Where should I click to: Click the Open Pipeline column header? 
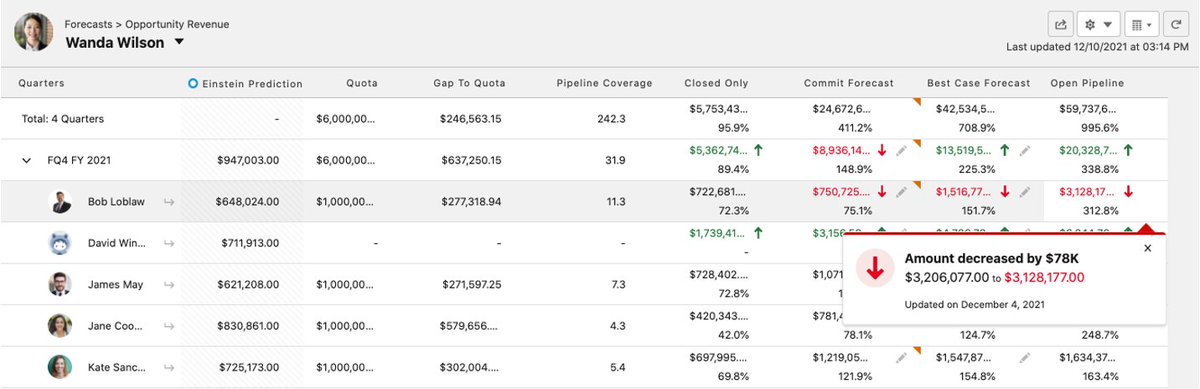(x=1087, y=83)
